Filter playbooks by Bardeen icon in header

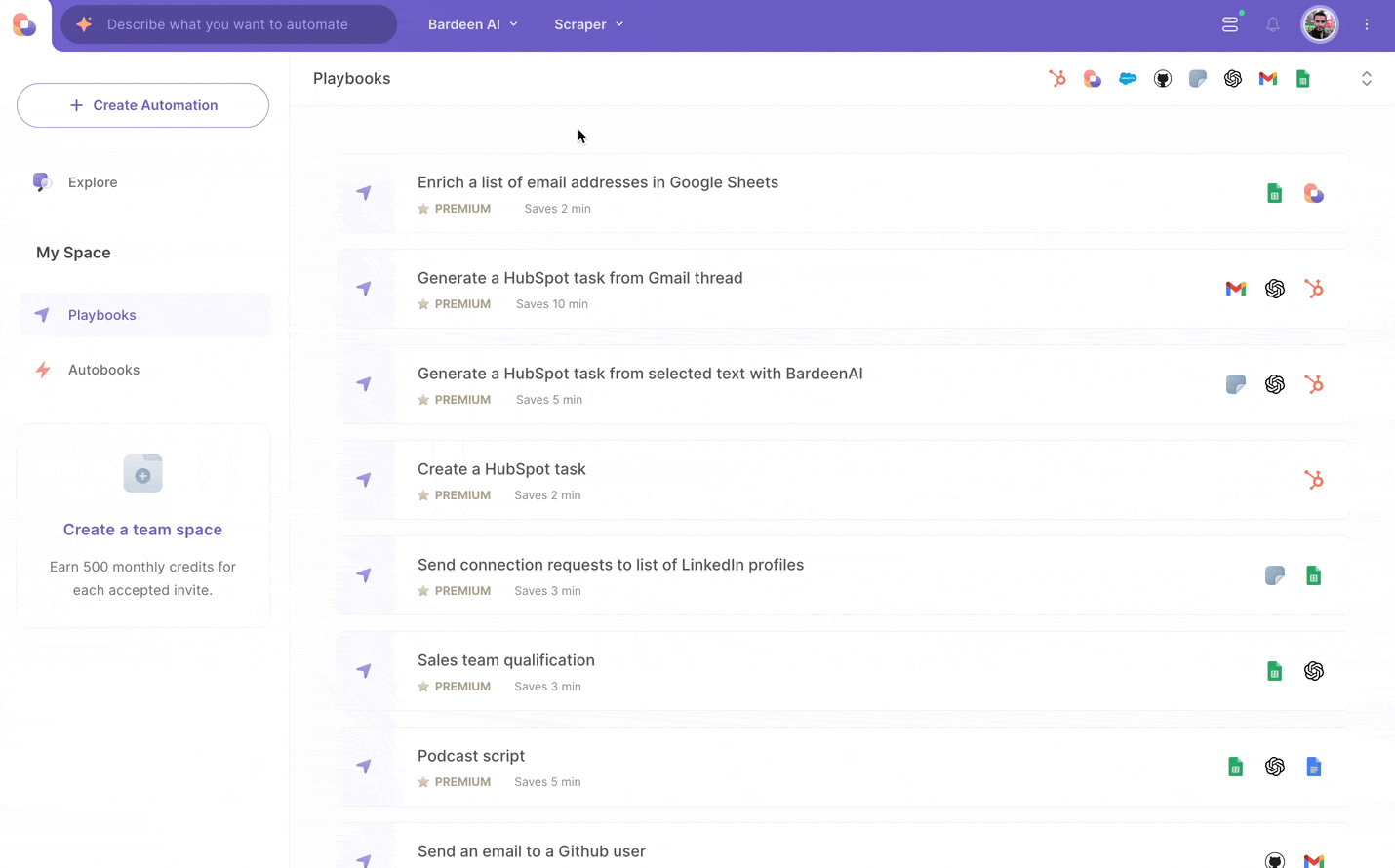1093,79
